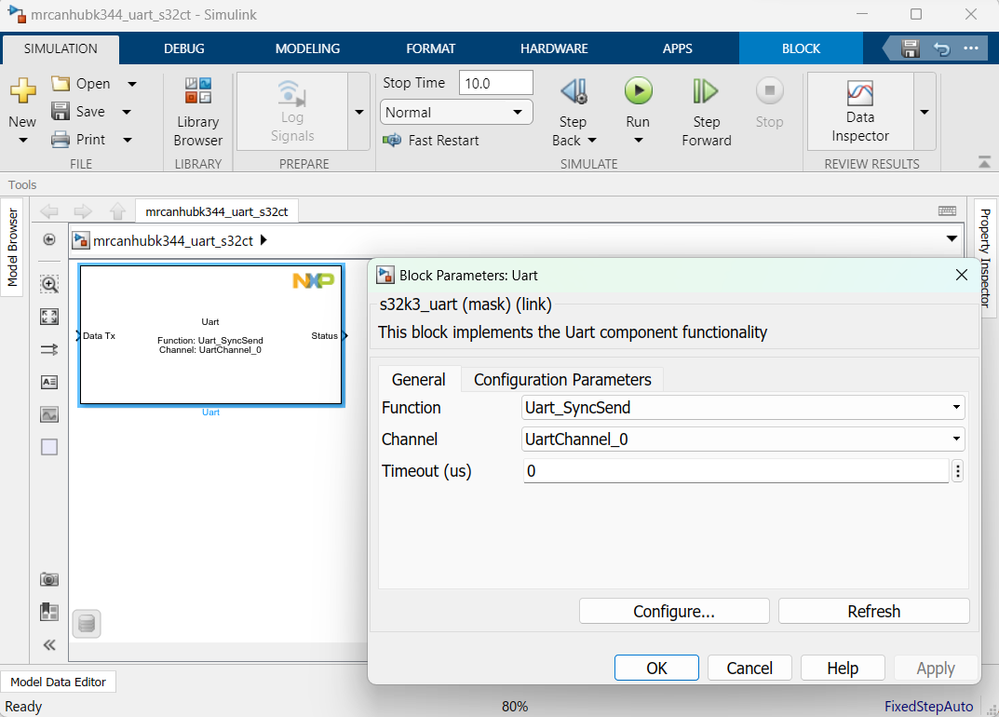Click the Refresh button
The width and height of the screenshot is (999, 717).
(873, 611)
